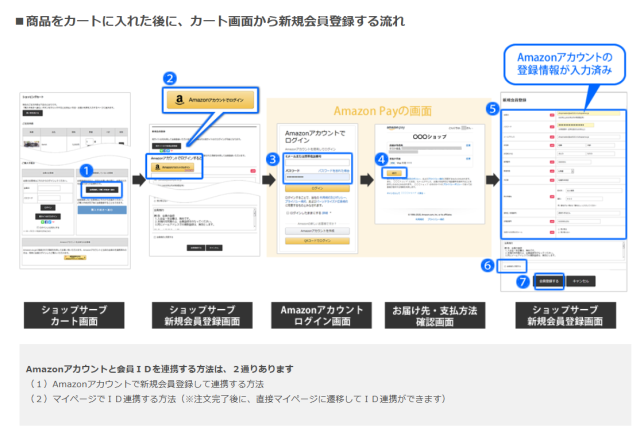
Task: Tick the terms agreement checkbox in the prefilled registration form
Action: point(505,266)
